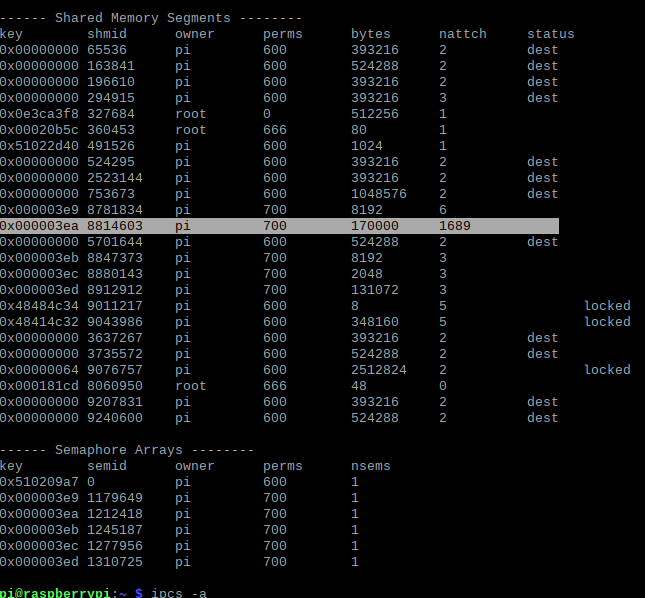Select key 0x00020b5c
Image resolution: width=645 pixels, height=598 pixels.
pos(39,130)
